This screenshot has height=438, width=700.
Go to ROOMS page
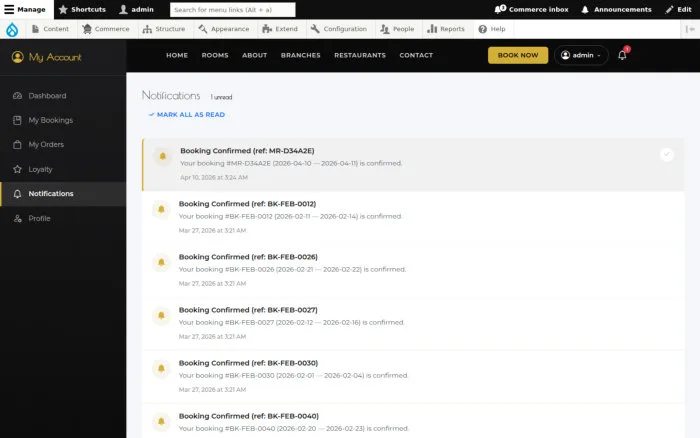pyautogui.click(x=215, y=55)
